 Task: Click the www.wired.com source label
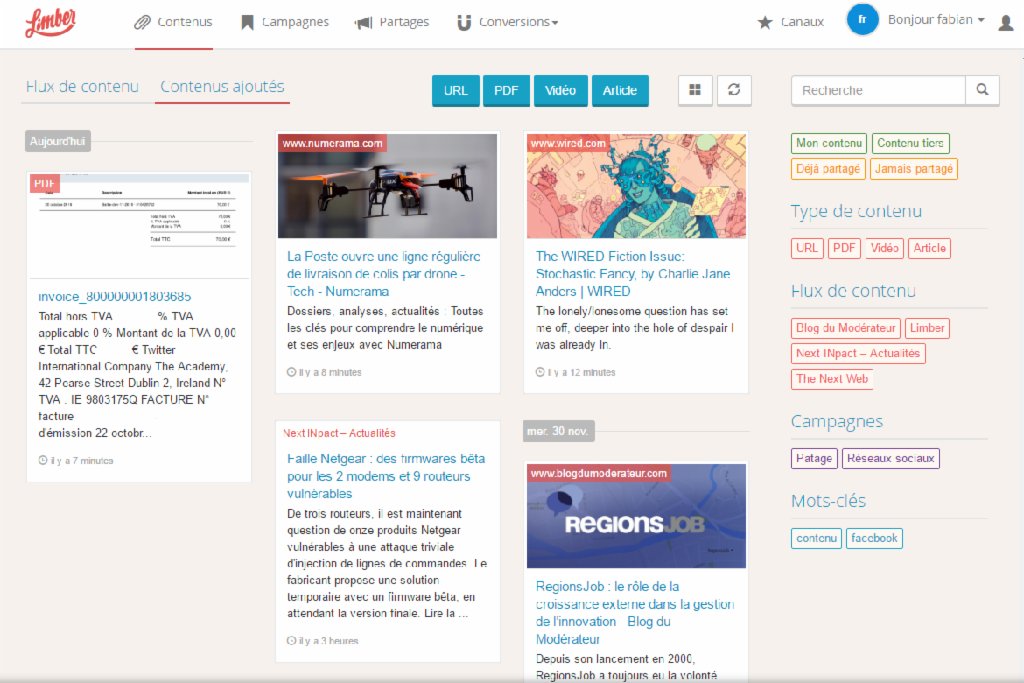(x=568, y=143)
